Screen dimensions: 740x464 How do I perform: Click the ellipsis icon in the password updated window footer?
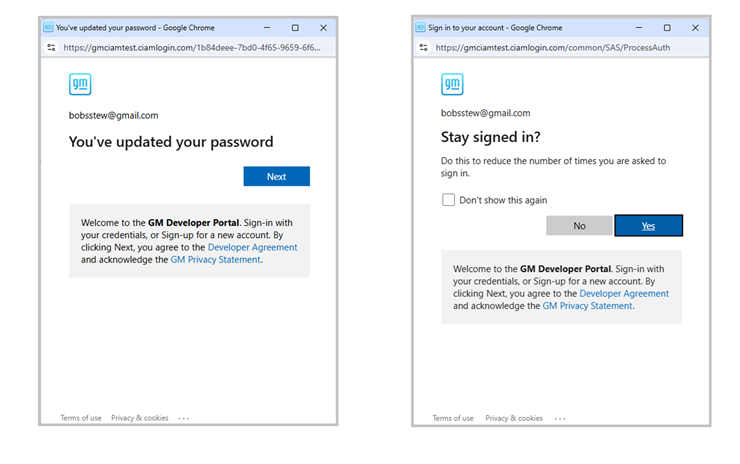point(184,418)
